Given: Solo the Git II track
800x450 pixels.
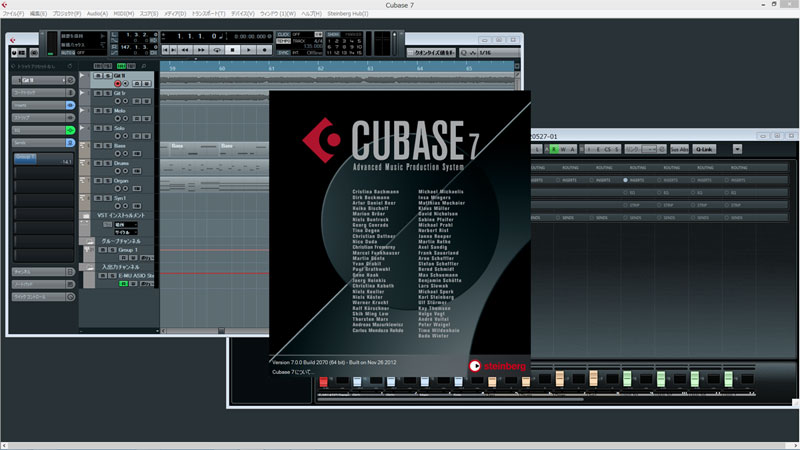Looking at the screenshot, I should [108, 76].
